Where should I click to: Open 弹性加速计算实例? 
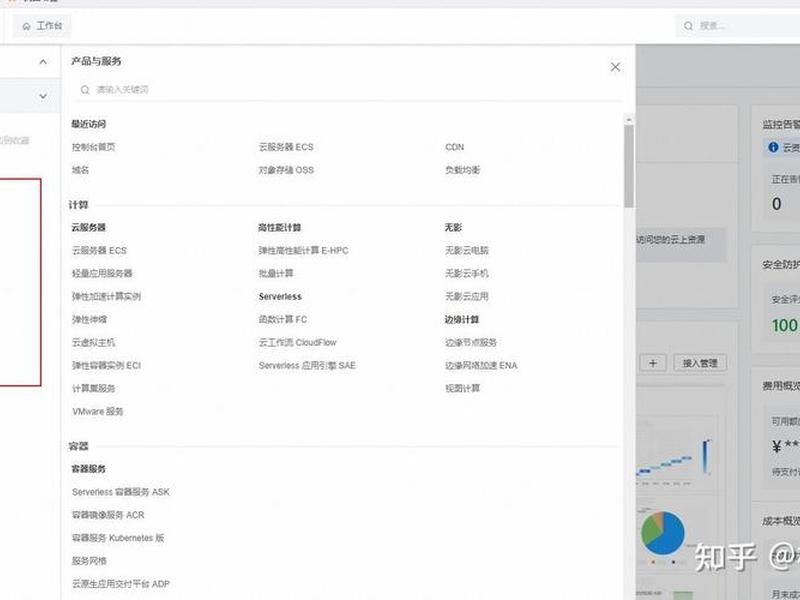pyautogui.click(x=106, y=296)
